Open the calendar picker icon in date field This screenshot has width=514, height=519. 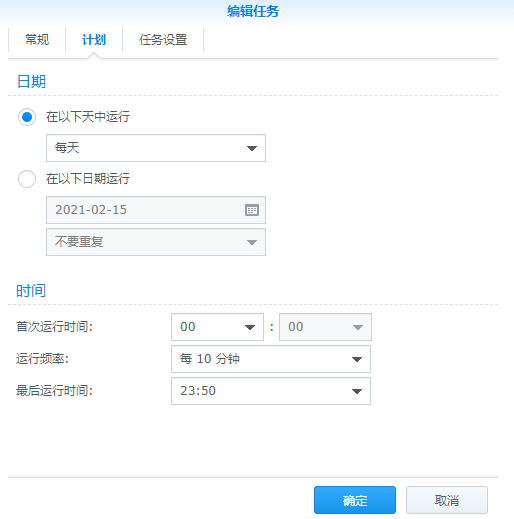pyautogui.click(x=252, y=210)
